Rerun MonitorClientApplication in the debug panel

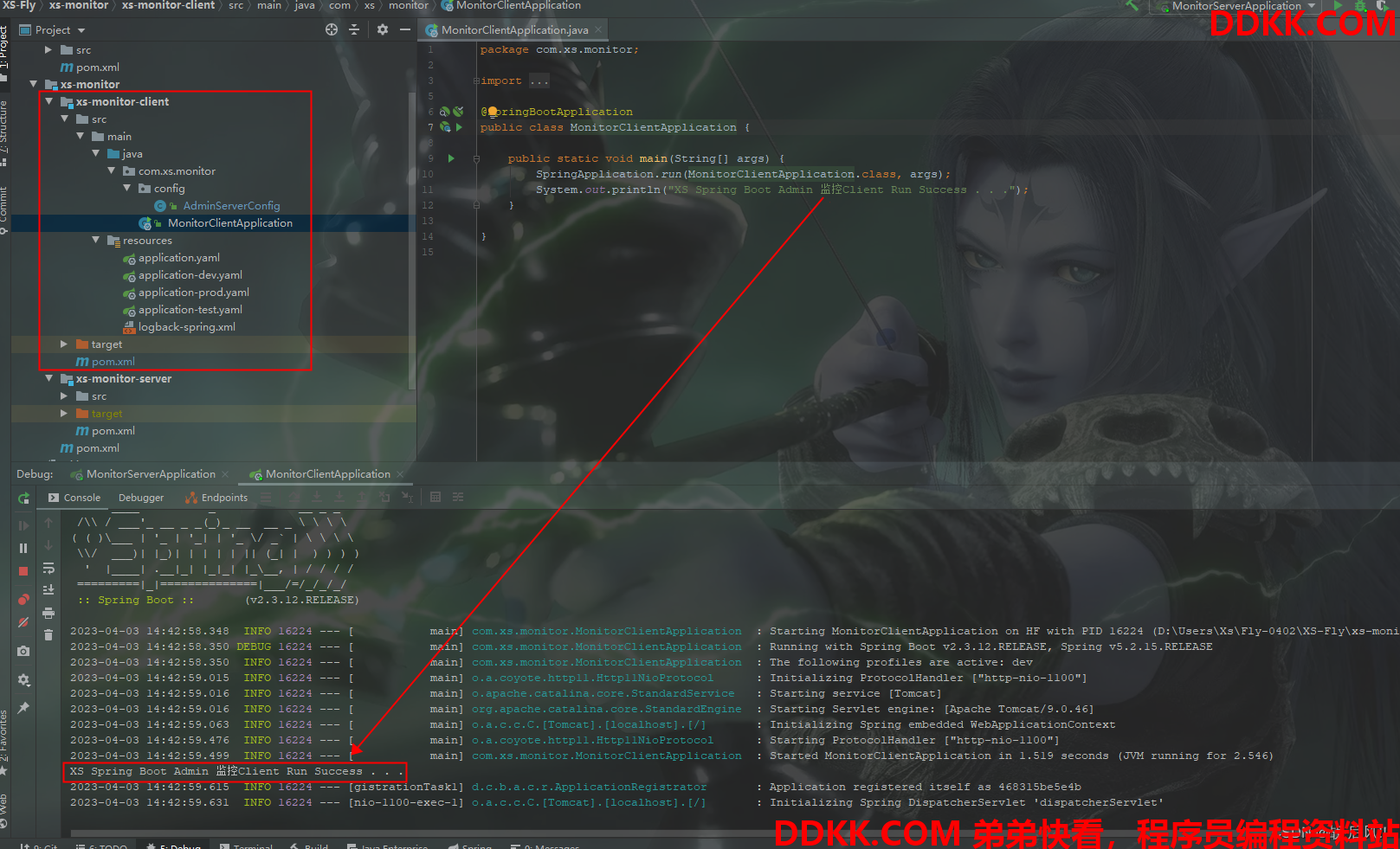click(x=24, y=498)
